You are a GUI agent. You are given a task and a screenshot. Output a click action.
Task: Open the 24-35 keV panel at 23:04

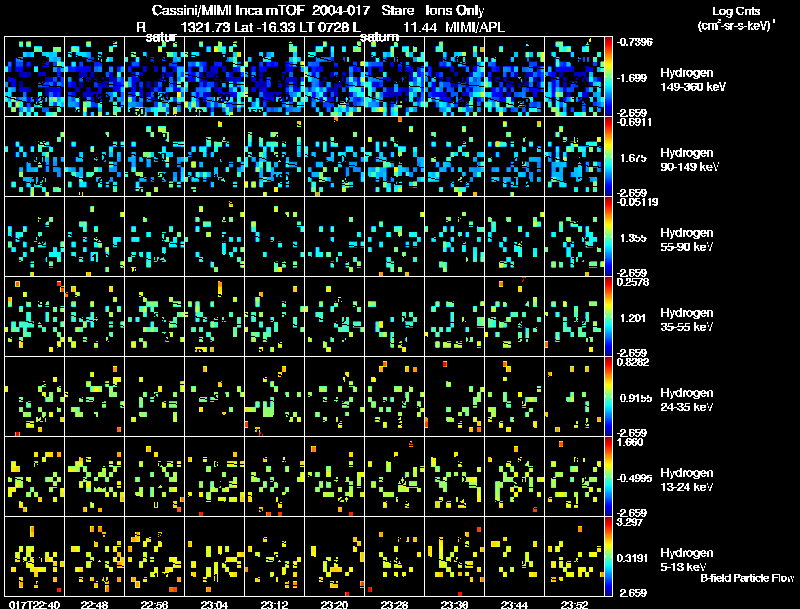click(214, 396)
